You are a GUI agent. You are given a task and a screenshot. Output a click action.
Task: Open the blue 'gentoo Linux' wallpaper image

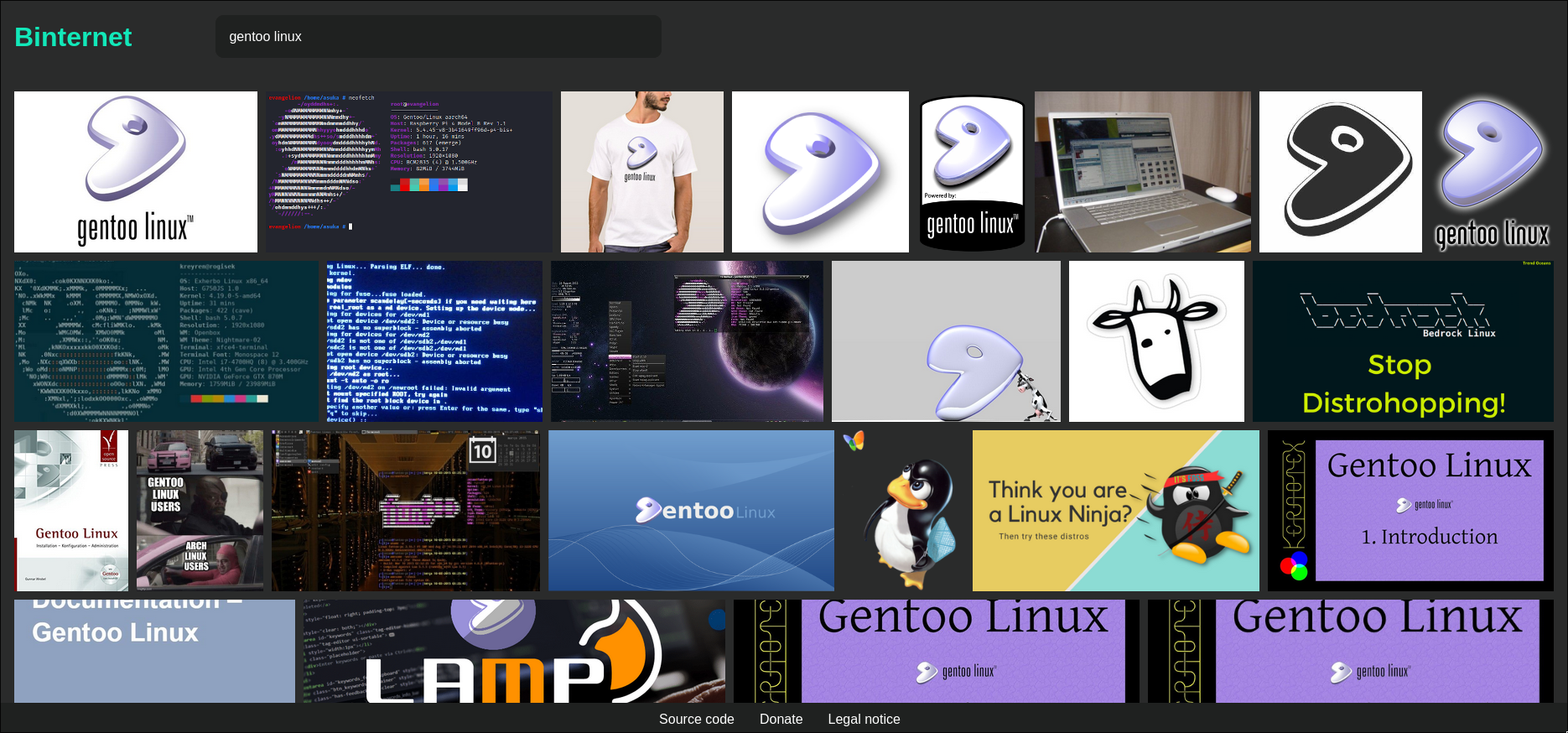click(691, 511)
